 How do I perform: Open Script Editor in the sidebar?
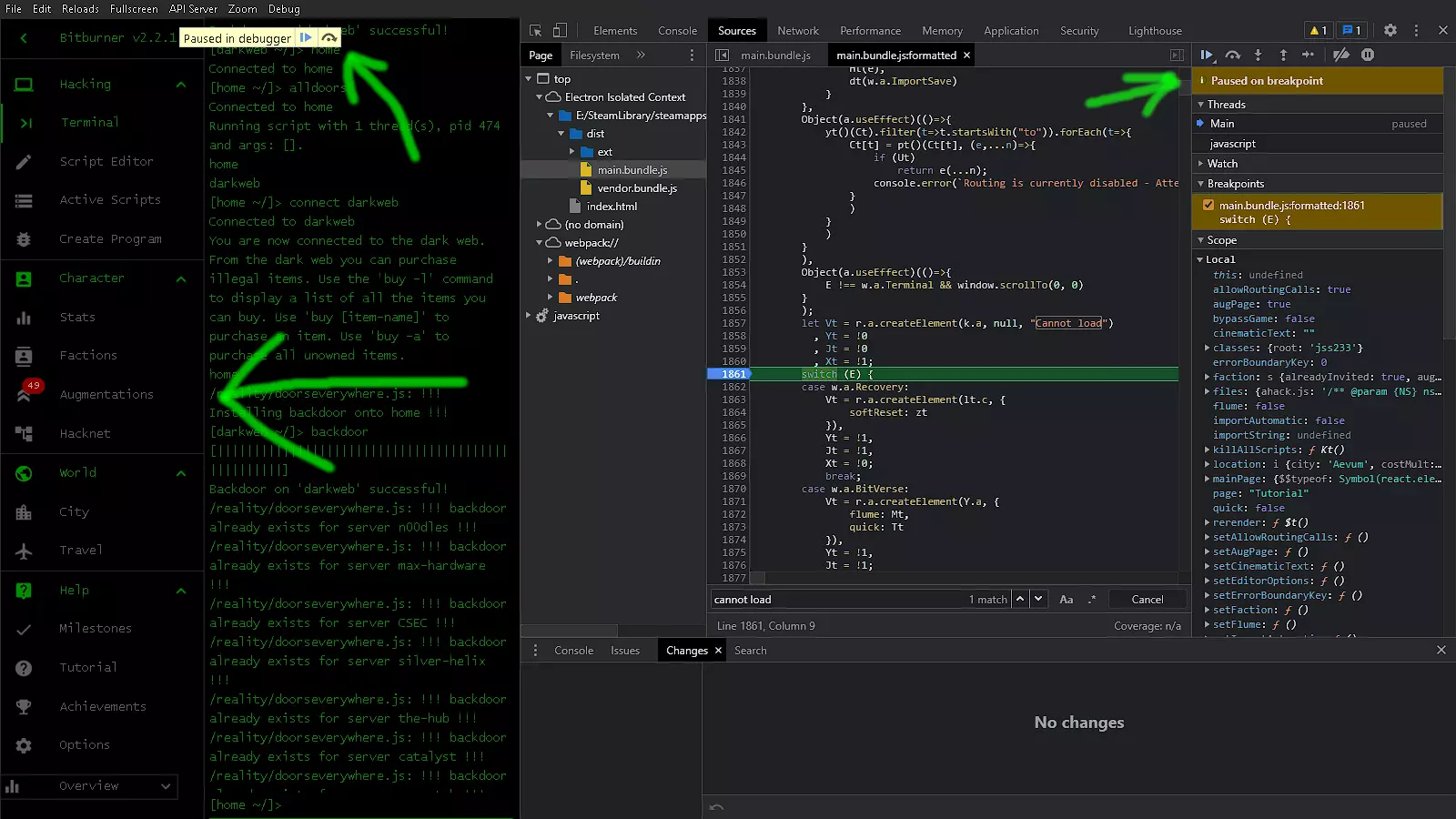tap(106, 161)
